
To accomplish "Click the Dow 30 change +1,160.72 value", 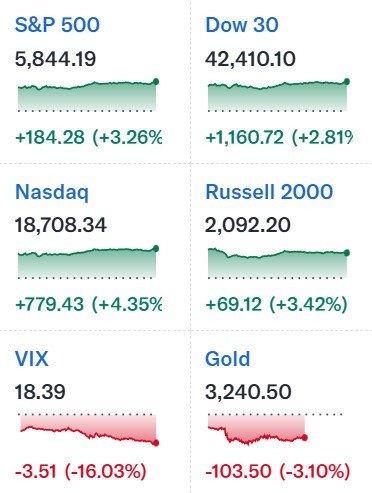I will point(245,137).
